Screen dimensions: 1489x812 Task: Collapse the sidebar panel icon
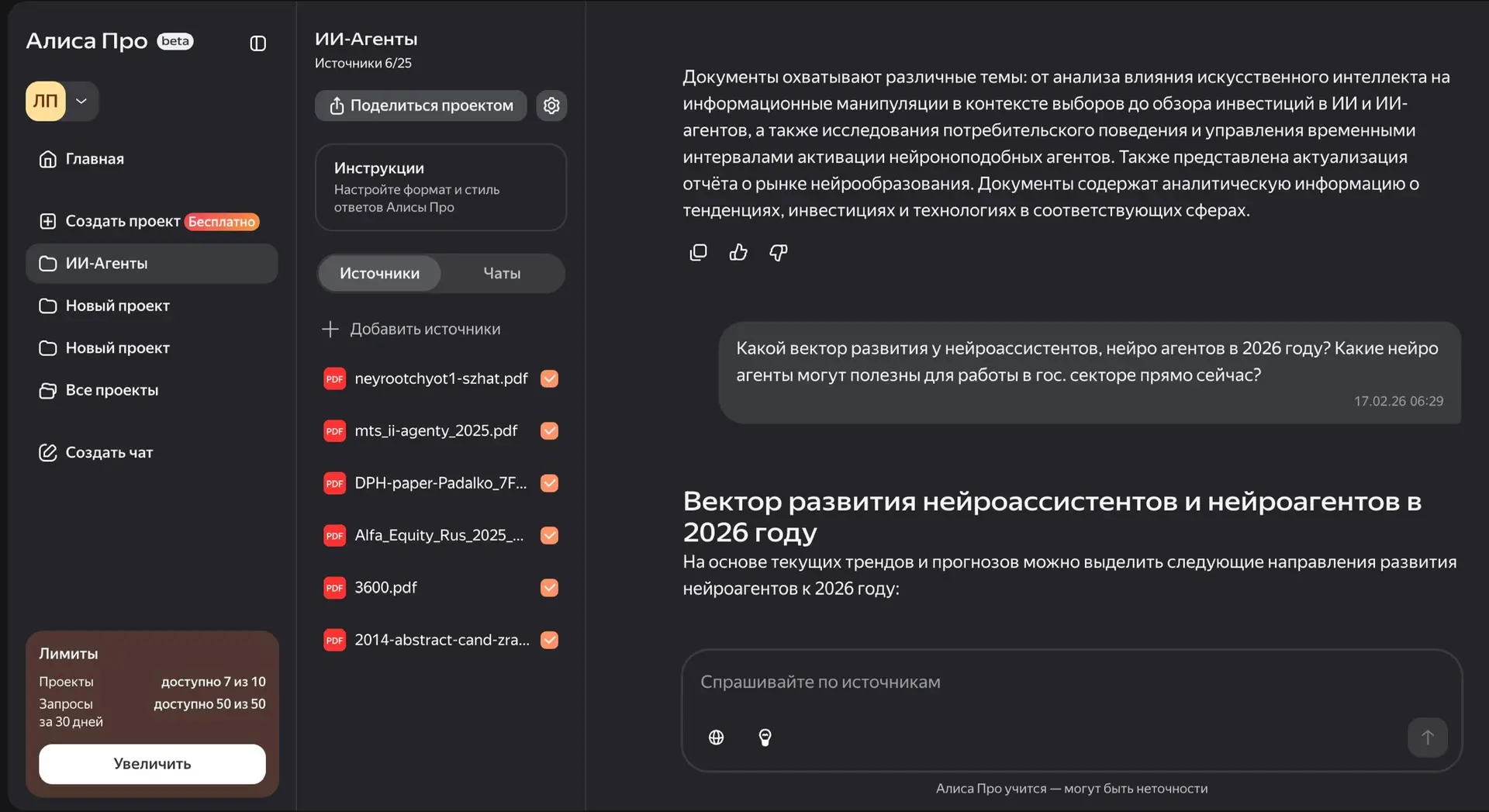[x=258, y=43]
